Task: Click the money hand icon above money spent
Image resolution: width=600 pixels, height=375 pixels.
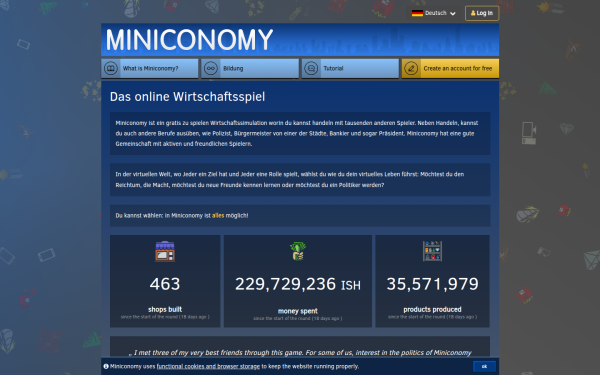Action: coord(298,251)
